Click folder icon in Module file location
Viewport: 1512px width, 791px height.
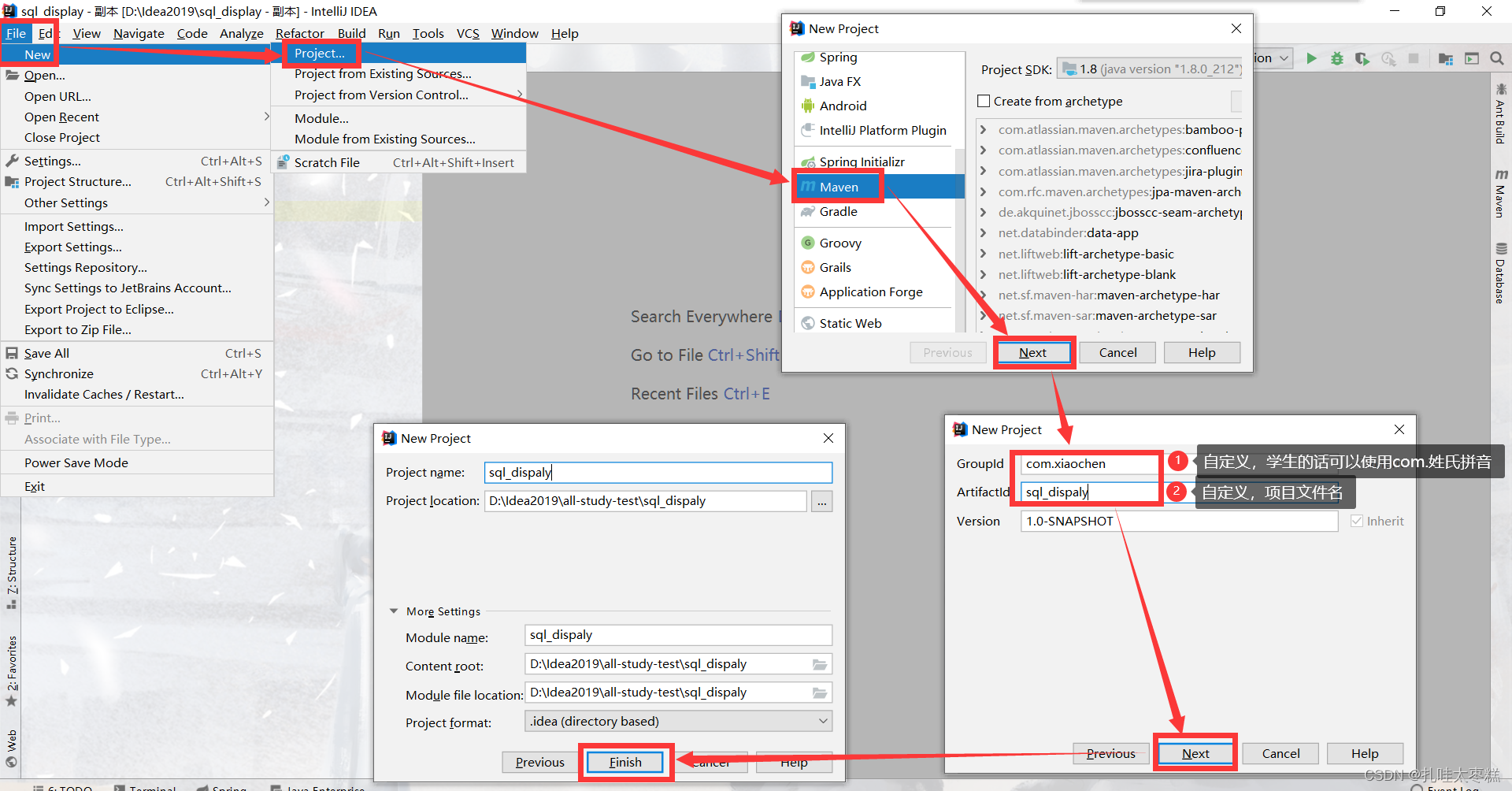pyautogui.click(x=820, y=693)
